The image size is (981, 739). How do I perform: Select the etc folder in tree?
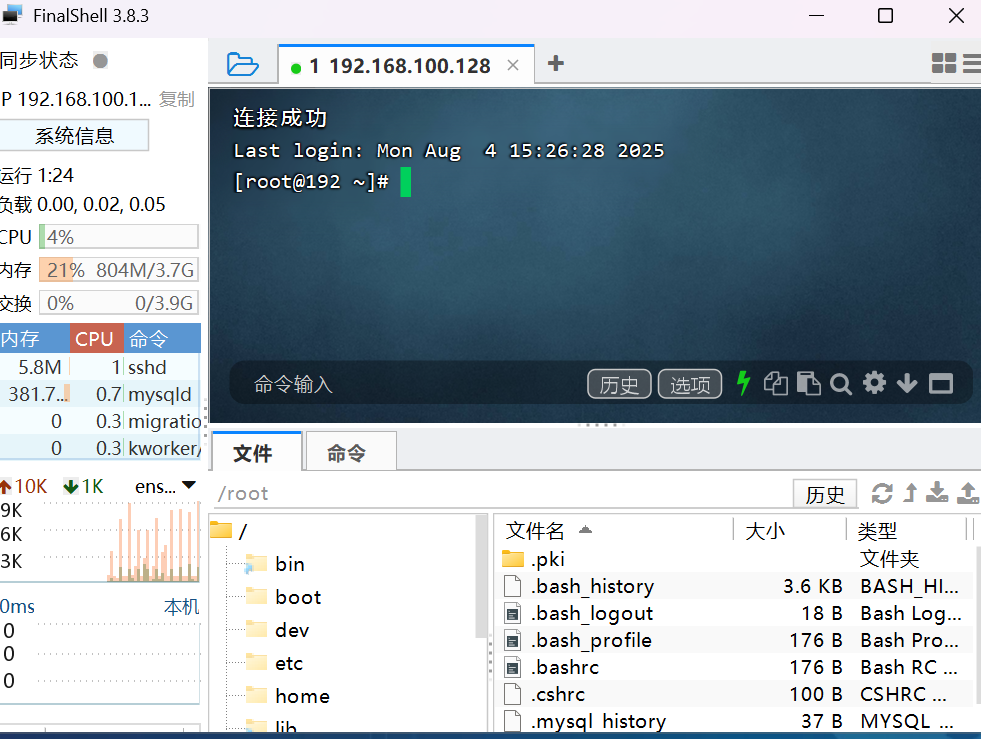coord(274,663)
